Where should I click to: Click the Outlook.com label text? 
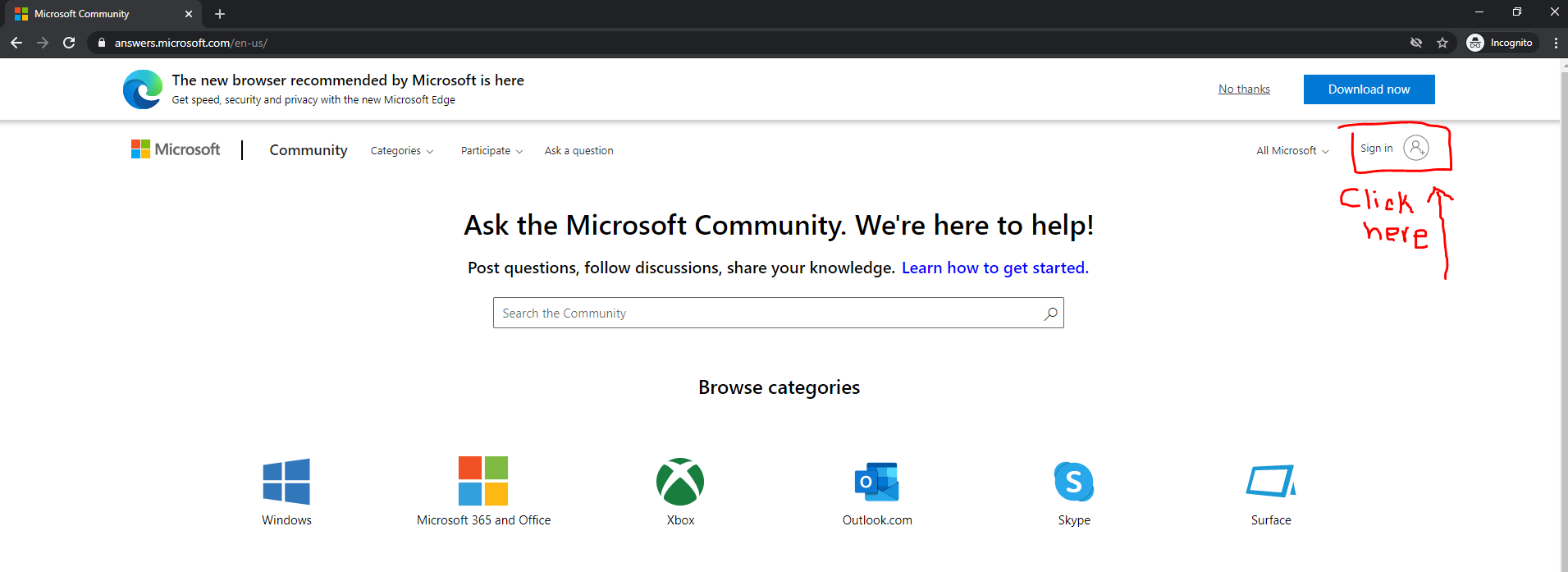877,520
